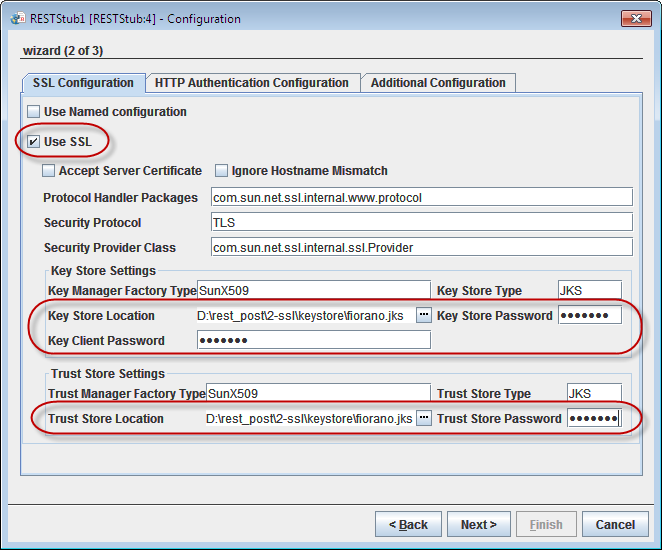The width and height of the screenshot is (662, 550).
Task: Click the RESTStub window title icon
Action: pos(13,18)
